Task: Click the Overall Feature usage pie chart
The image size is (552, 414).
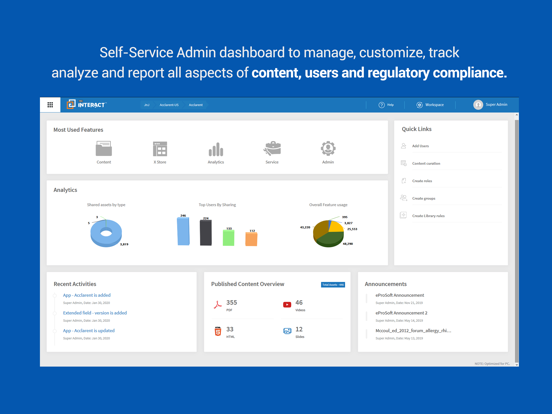Action: point(328,233)
